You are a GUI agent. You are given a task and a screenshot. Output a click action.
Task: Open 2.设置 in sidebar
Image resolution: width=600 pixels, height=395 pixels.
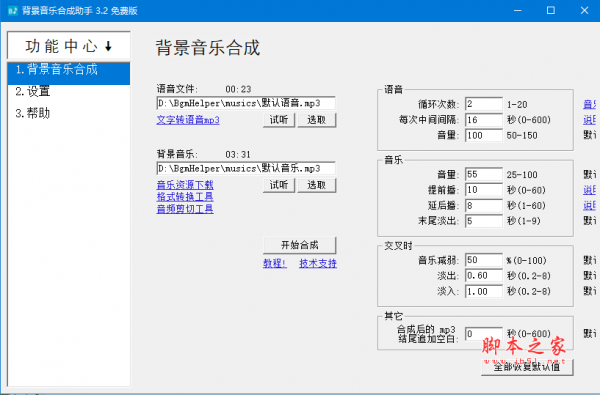coord(33,91)
